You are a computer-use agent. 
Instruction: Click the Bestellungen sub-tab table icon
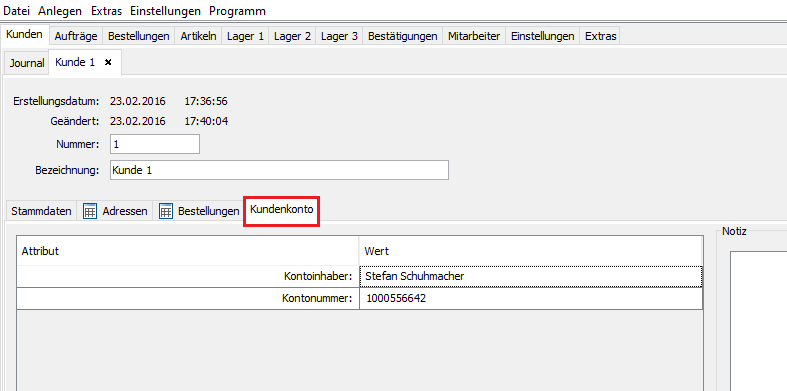(166, 211)
